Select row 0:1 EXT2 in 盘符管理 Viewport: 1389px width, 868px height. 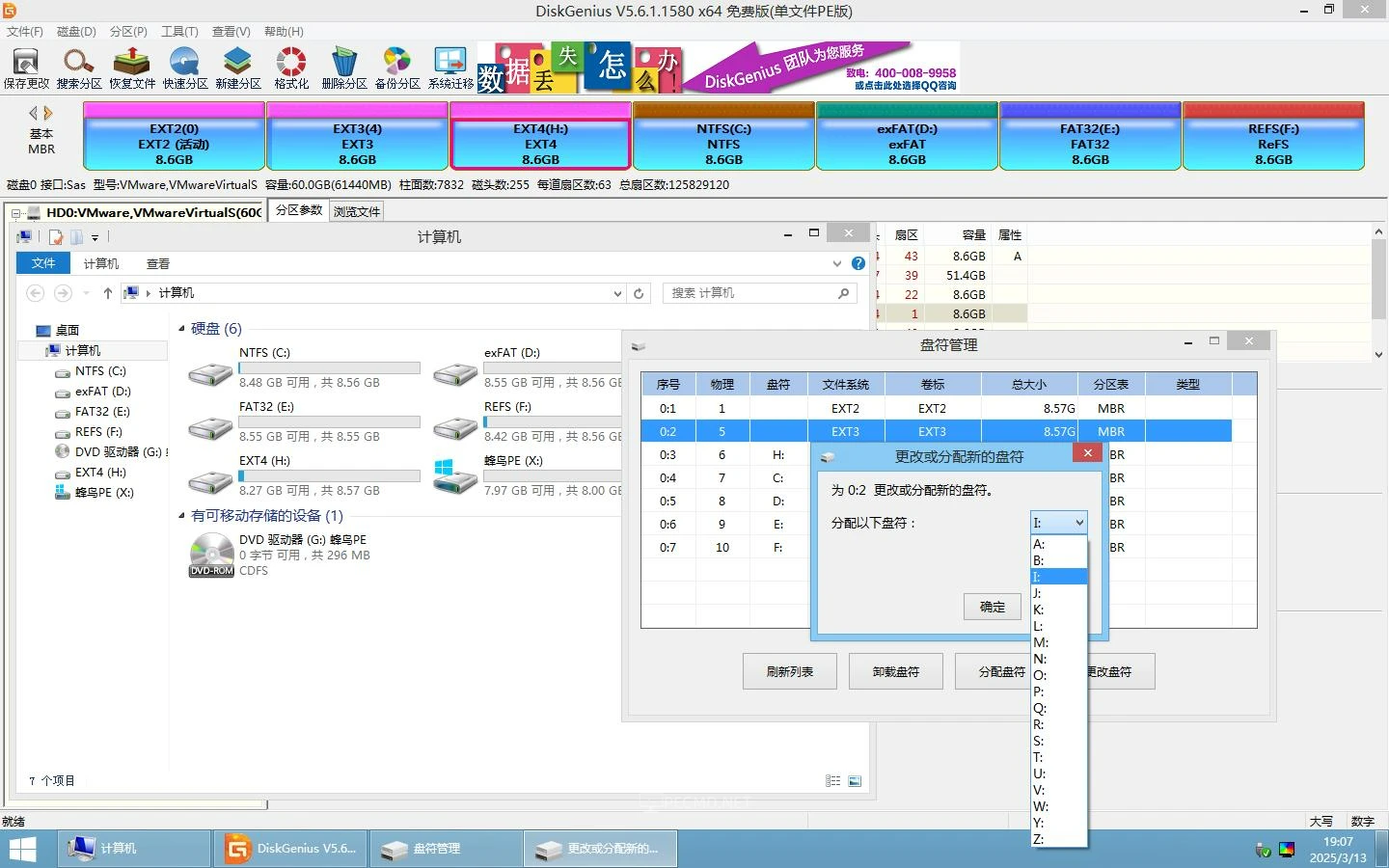[937, 408]
